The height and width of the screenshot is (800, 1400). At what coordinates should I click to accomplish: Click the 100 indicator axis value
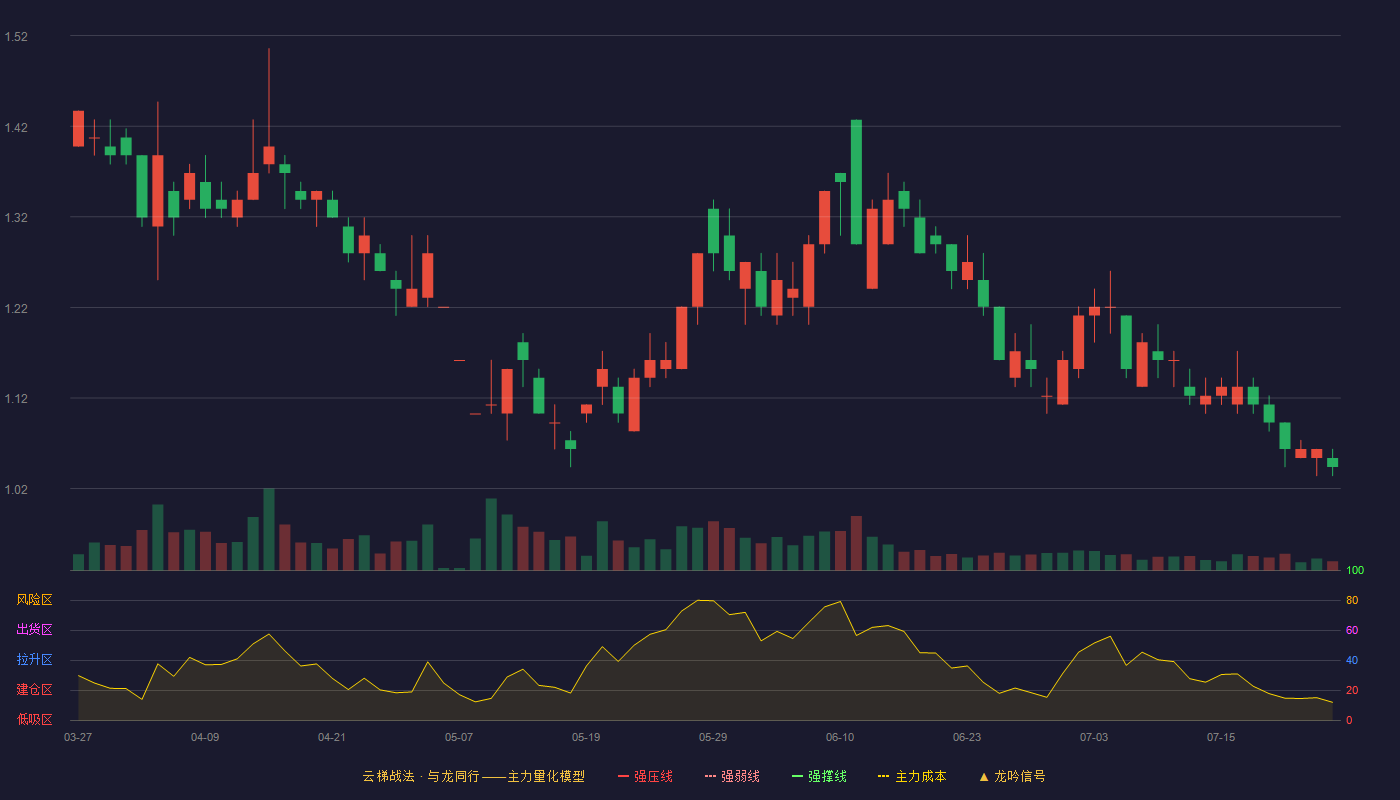click(1355, 571)
